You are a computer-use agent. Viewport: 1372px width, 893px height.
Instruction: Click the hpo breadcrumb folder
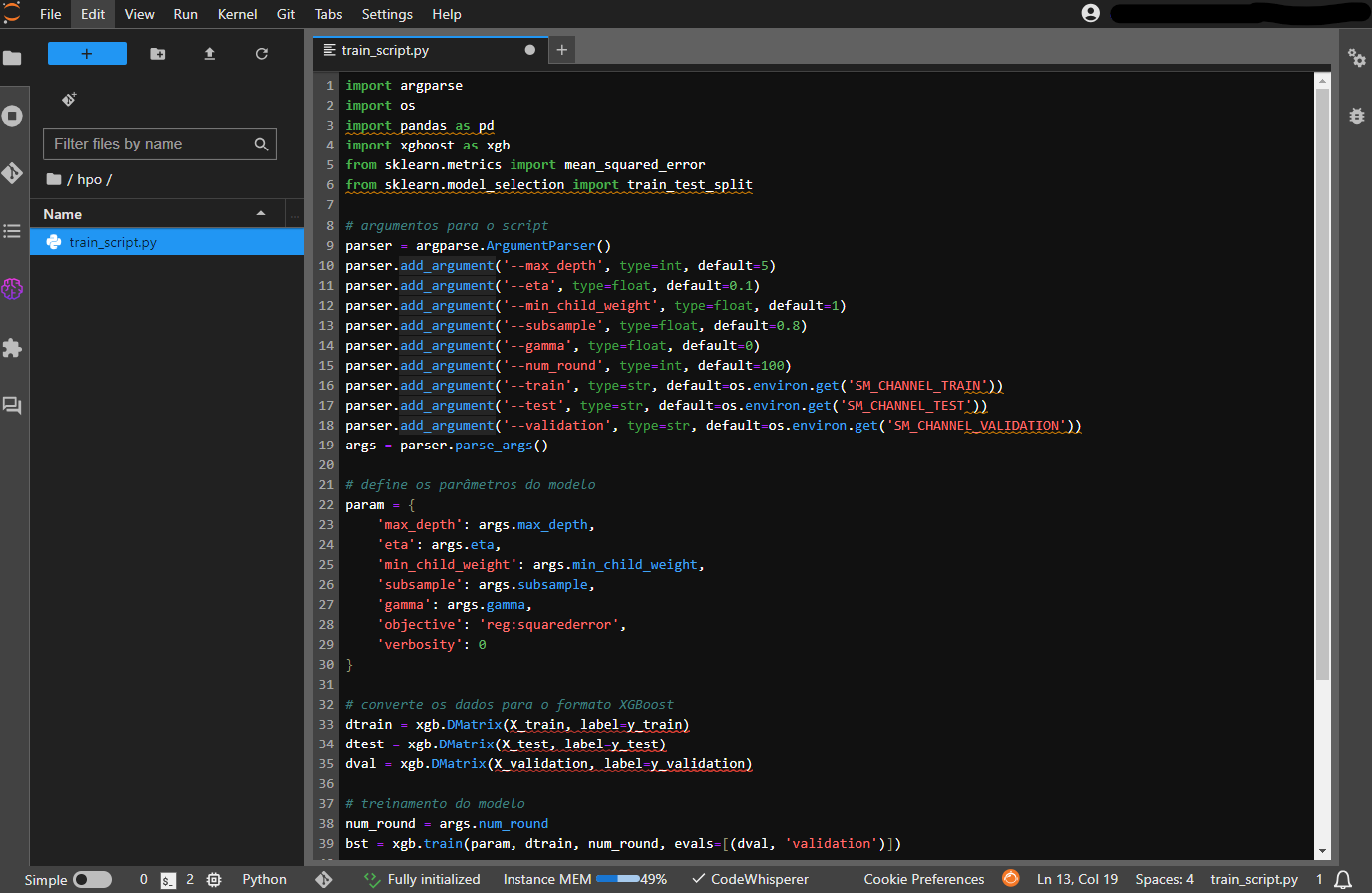pos(89,180)
